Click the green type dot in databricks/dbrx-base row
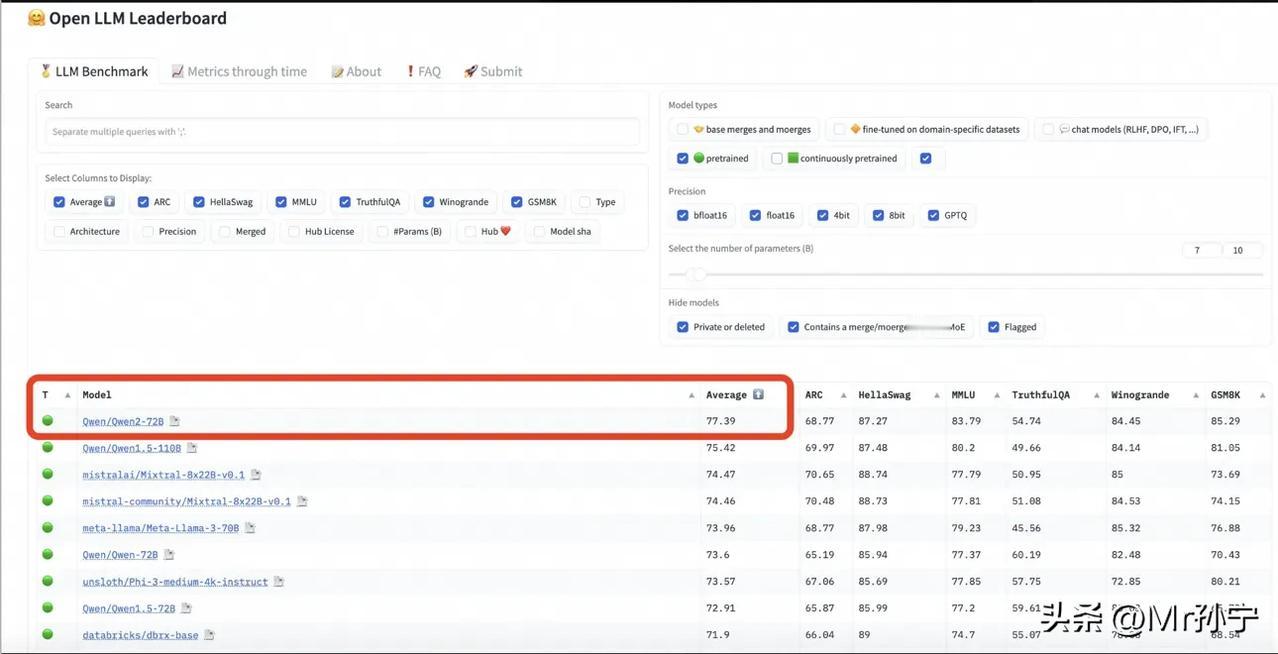Viewport: 1278px width, 654px height. [47, 634]
